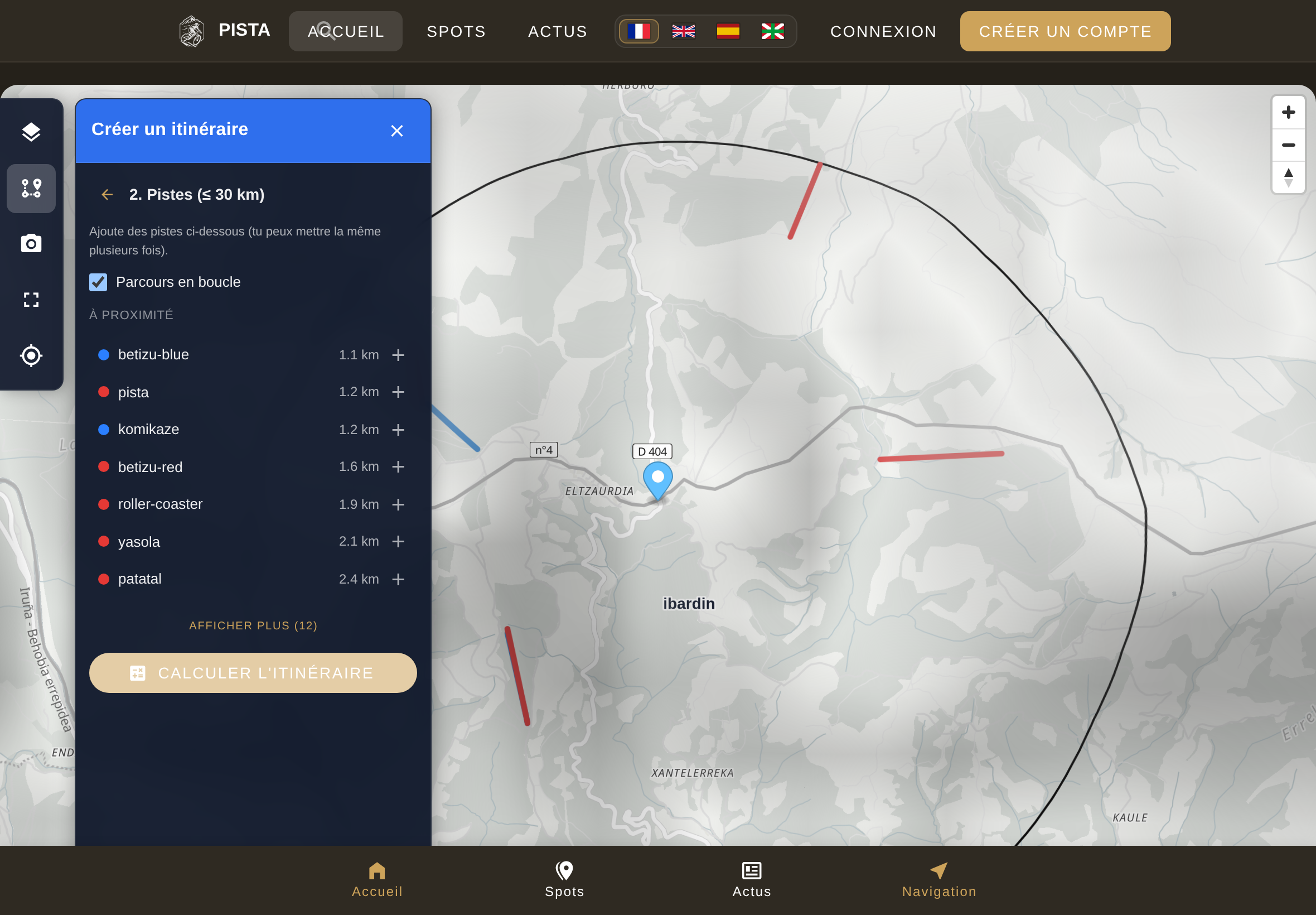
Task: Toggle fullscreen map icon
Action: coord(31,299)
